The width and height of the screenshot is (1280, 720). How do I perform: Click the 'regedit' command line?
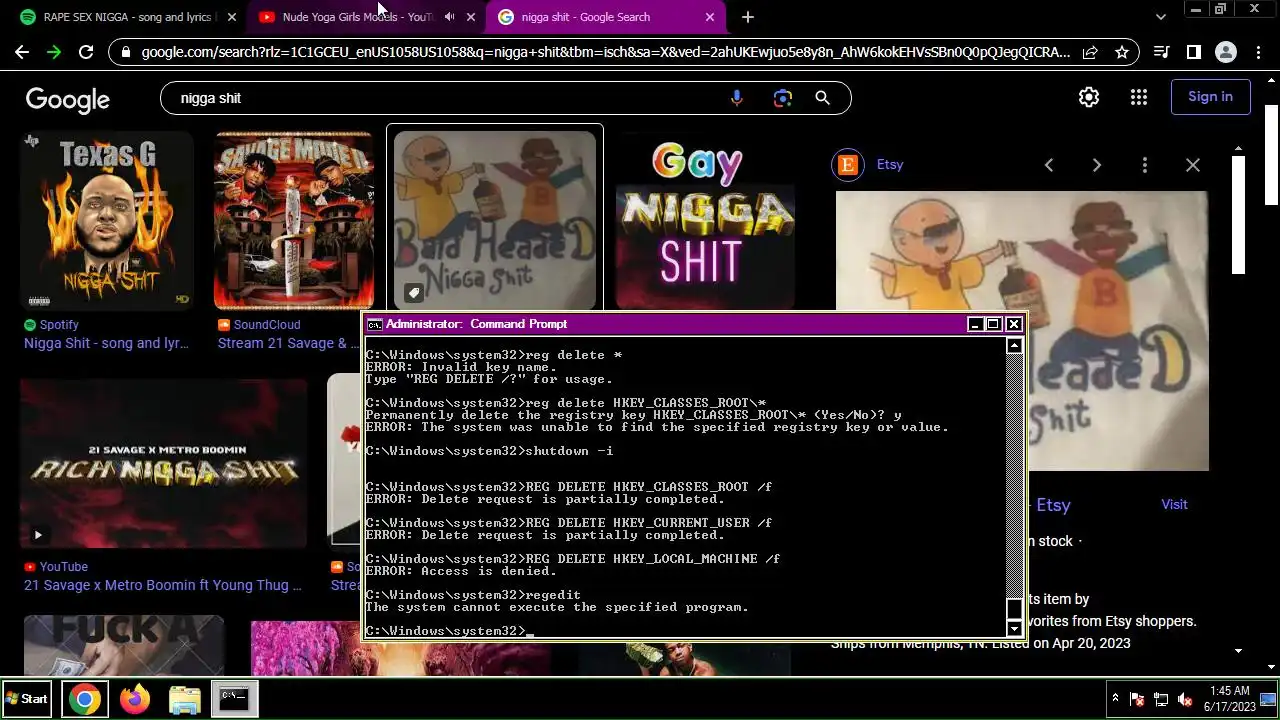click(x=473, y=595)
